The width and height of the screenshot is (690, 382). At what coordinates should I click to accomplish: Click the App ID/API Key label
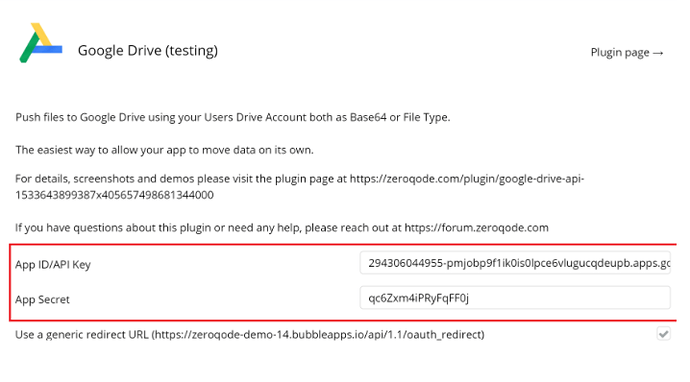pyautogui.click(x=53, y=264)
